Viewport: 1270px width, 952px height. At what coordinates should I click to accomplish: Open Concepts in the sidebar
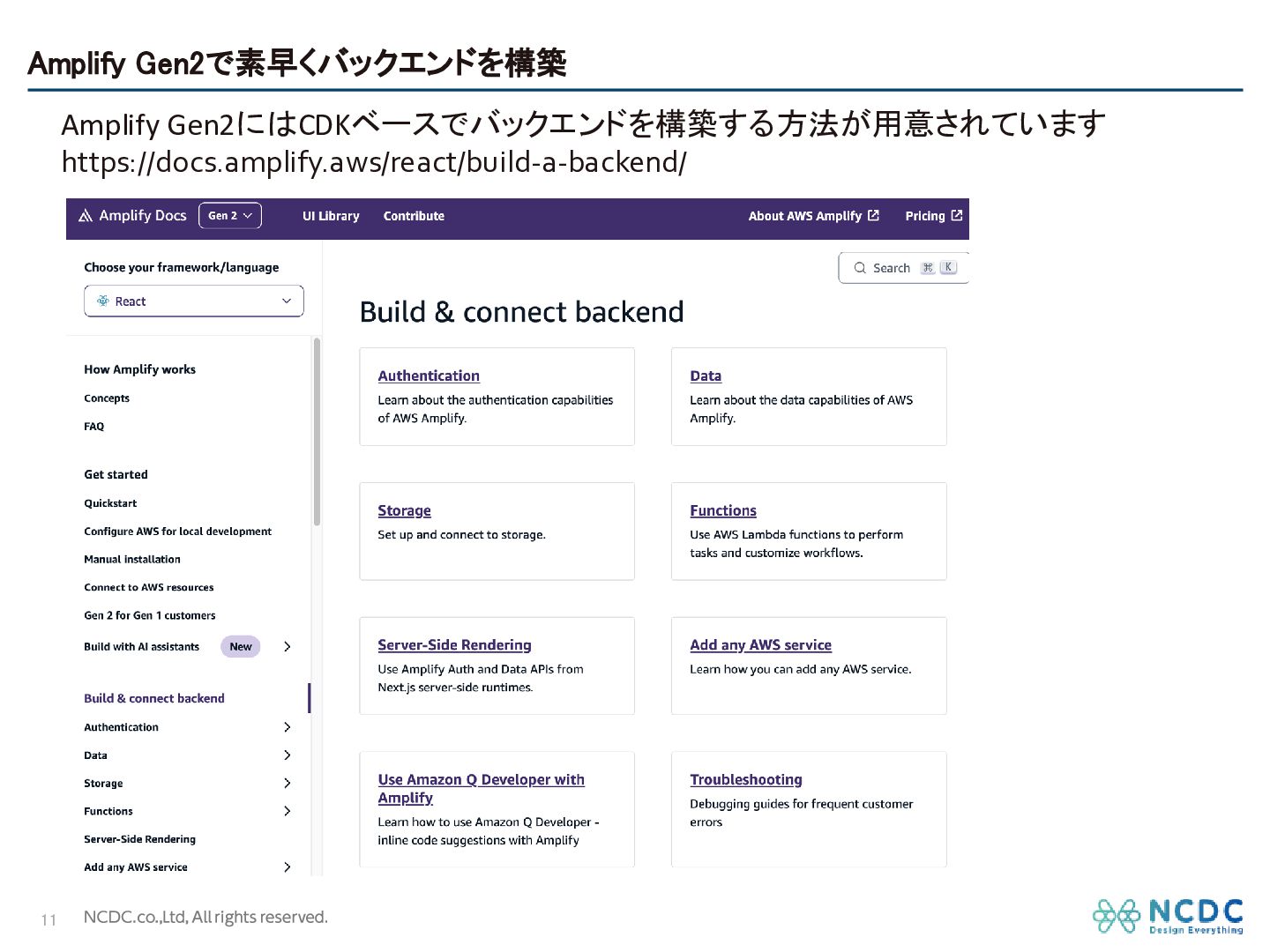tap(107, 398)
